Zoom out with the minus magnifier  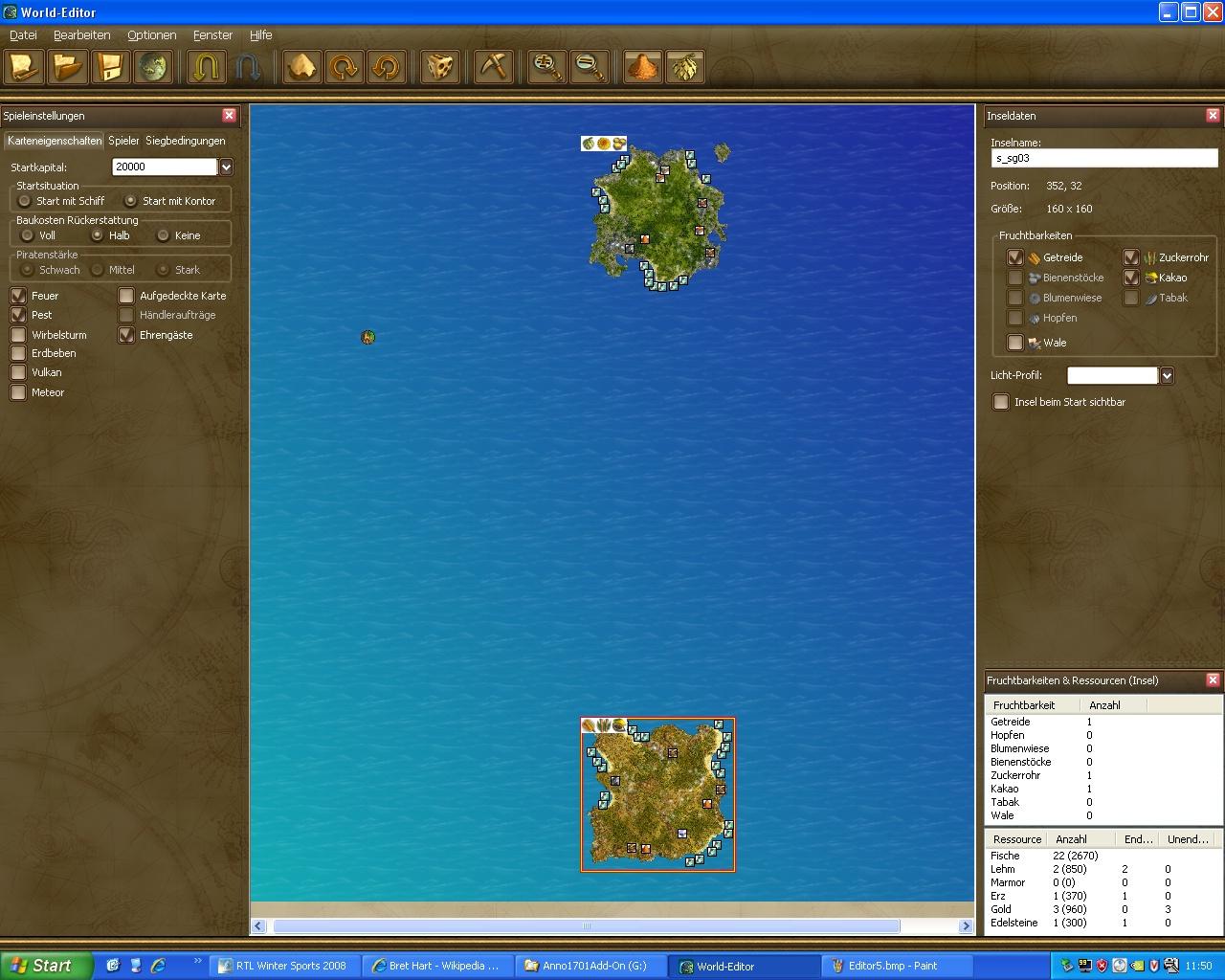pos(590,67)
